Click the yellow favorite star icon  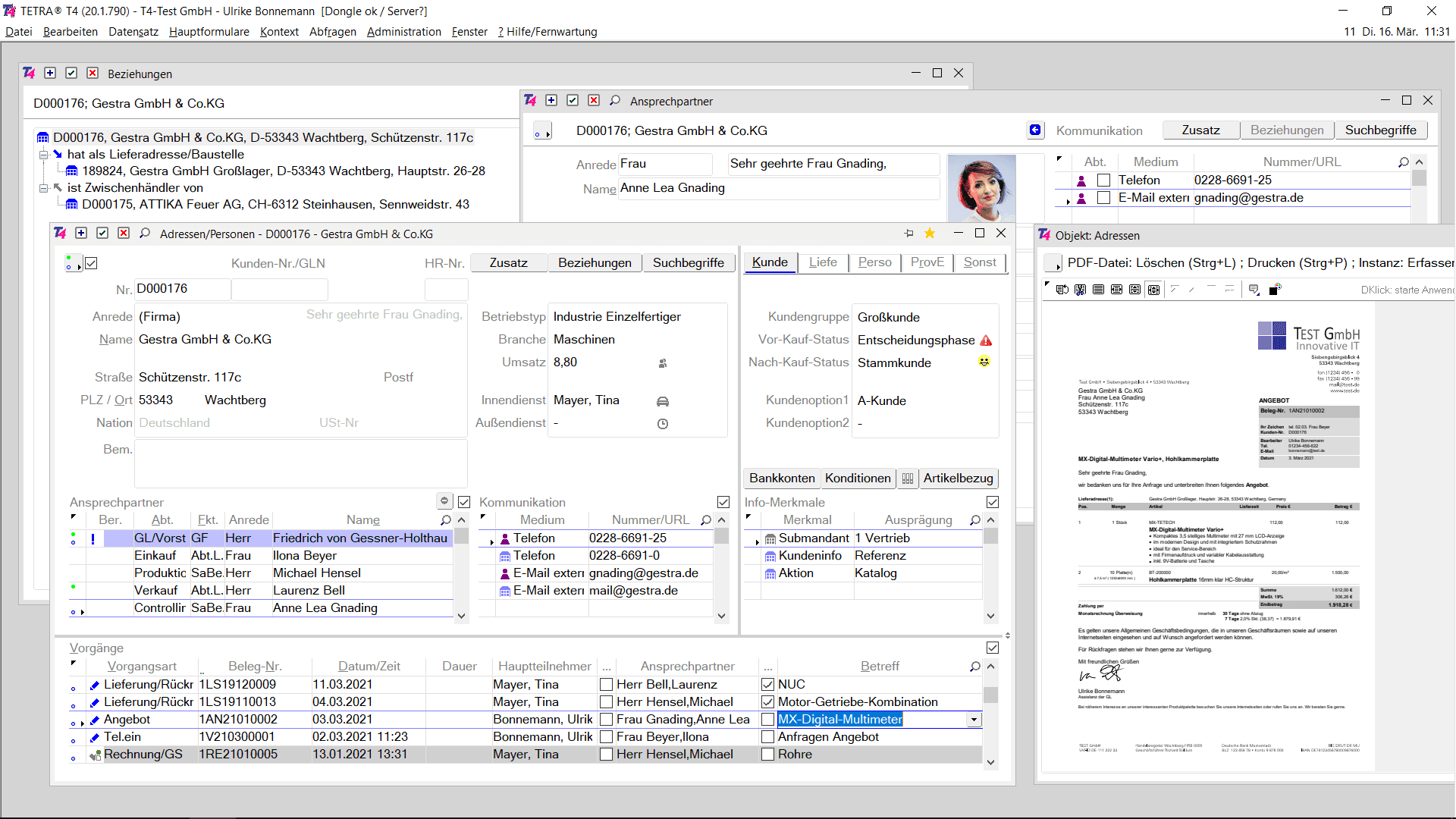[x=930, y=234]
